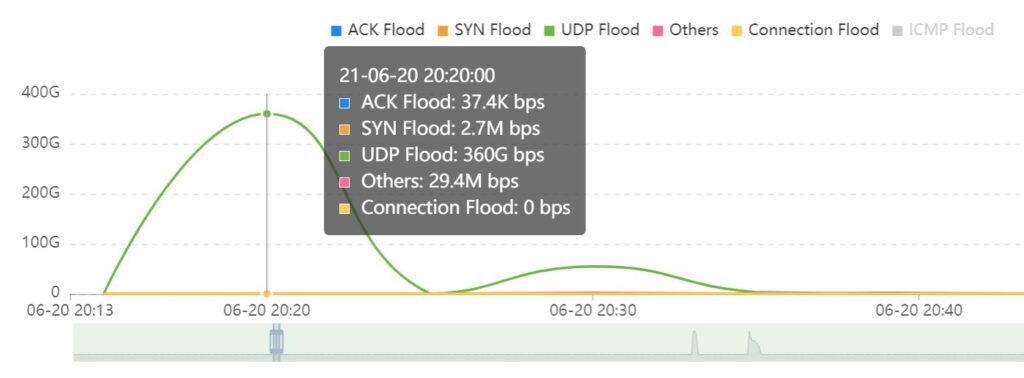Click the orange SYN Flood legend square
The image size is (1024, 378).
click(443, 31)
